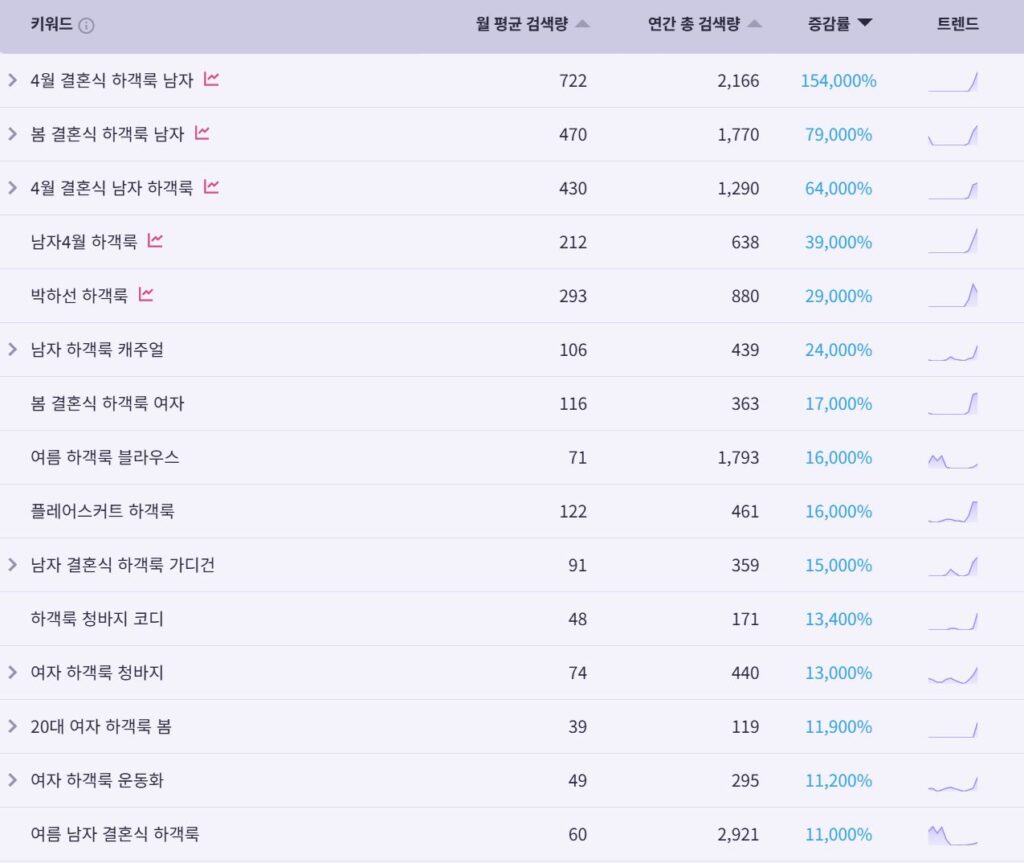Click the trending chart icon beside 봄 결혼식 하객룩 남자

202,133
